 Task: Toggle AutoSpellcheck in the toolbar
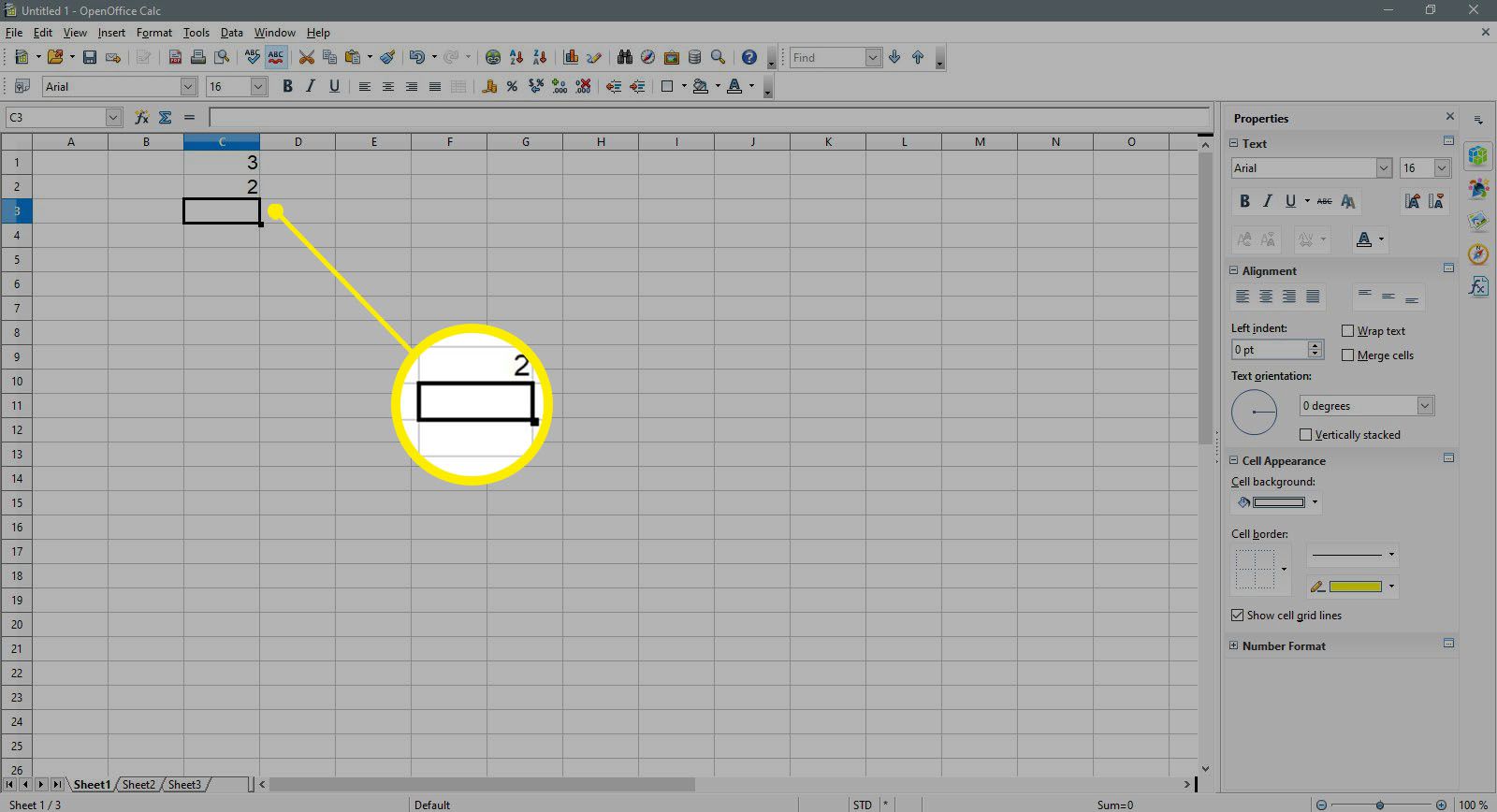(276, 58)
